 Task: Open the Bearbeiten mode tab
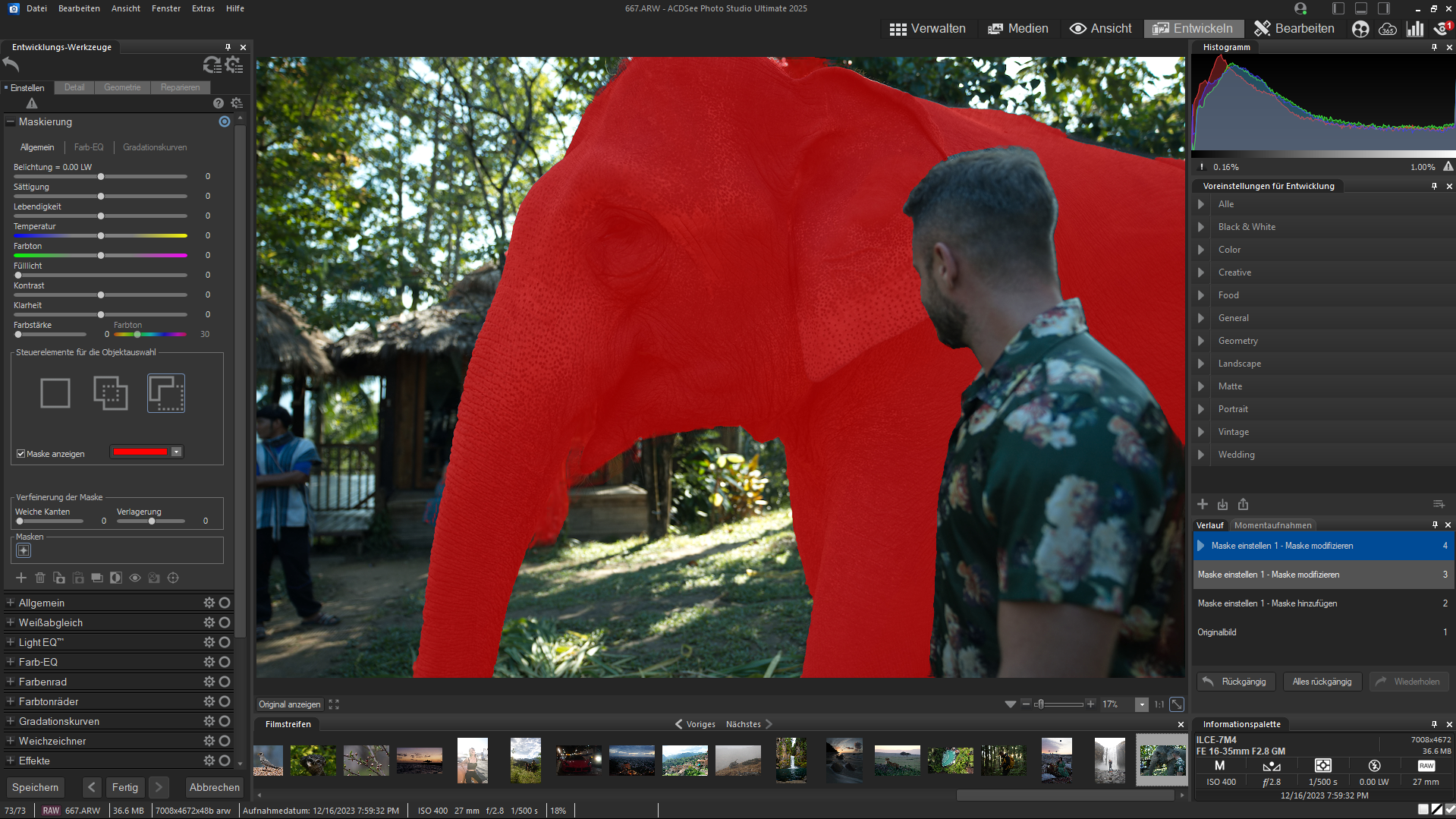tap(1294, 29)
